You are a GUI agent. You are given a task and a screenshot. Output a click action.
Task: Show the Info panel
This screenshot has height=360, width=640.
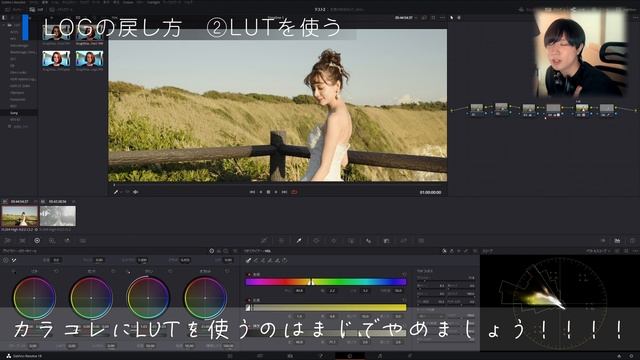pyautogui.click(x=632, y=241)
